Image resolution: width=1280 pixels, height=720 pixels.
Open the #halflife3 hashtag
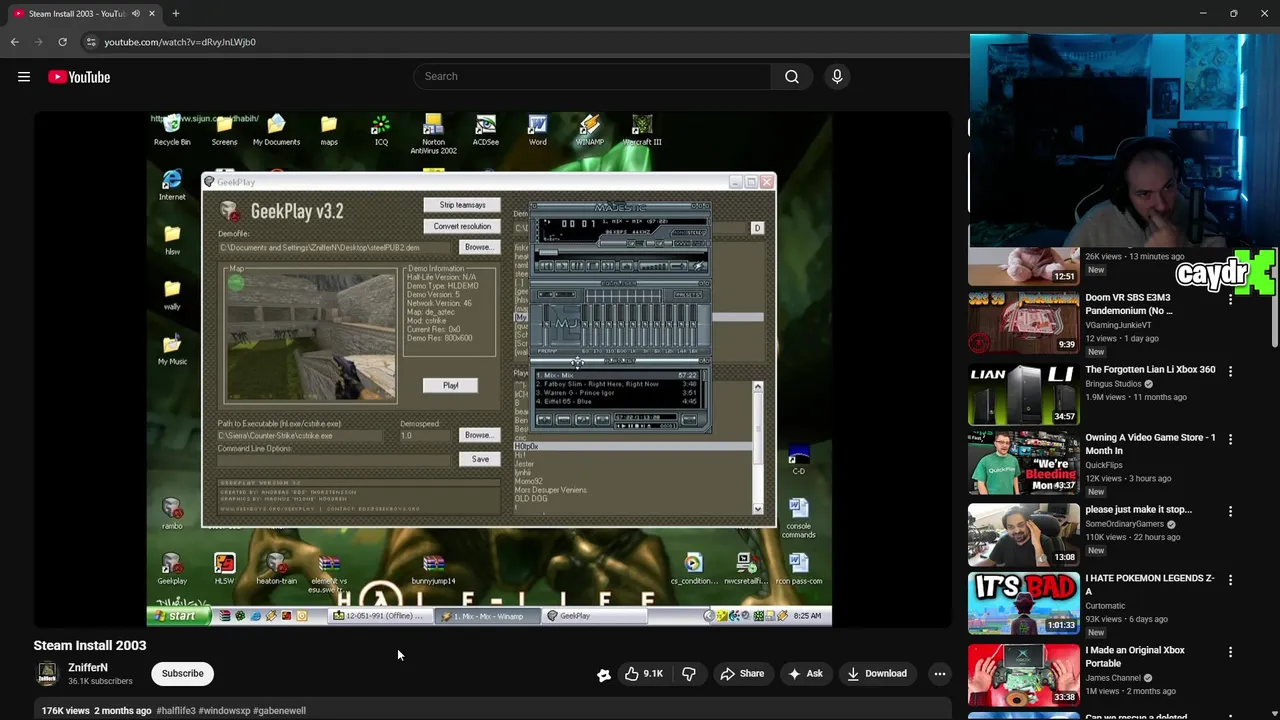pyautogui.click(x=176, y=711)
